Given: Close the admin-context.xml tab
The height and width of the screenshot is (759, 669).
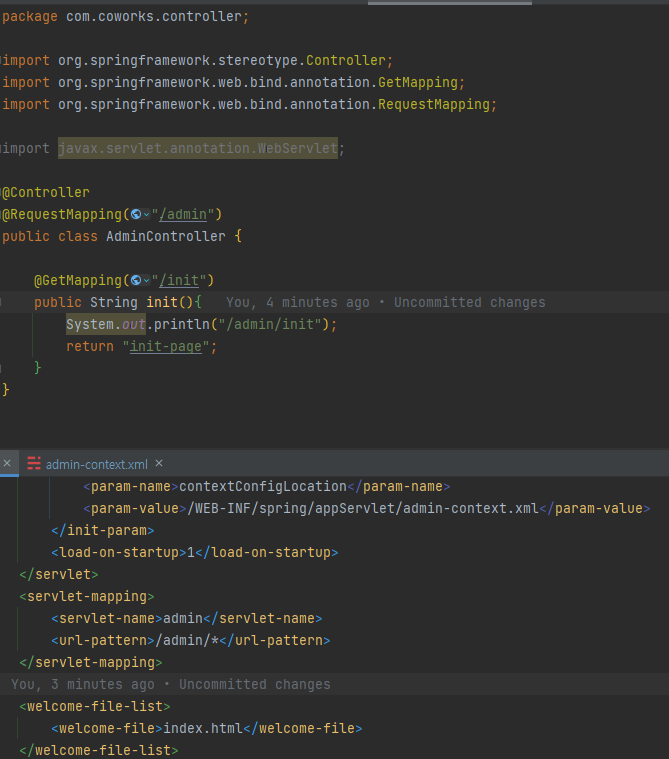Looking at the screenshot, I should pos(159,464).
